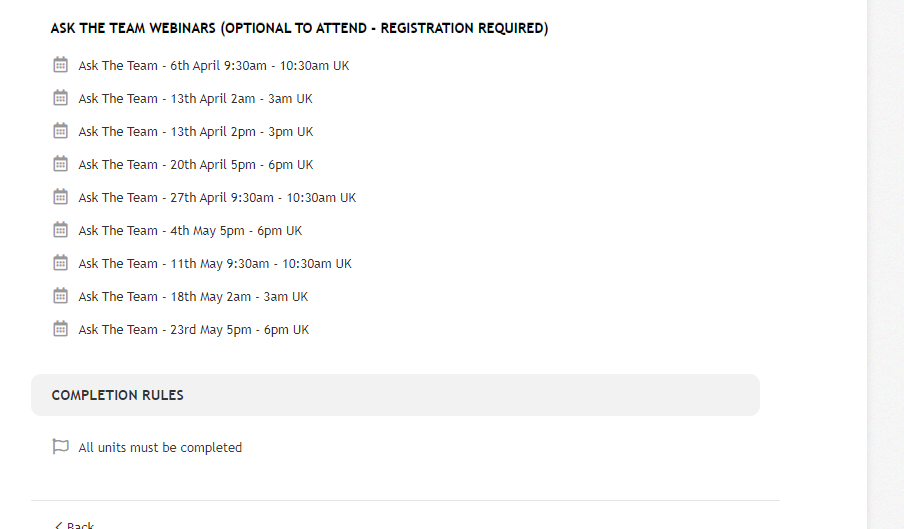Click calendar icon for 6th April webinar
Image resolution: width=904 pixels, height=529 pixels.
(61, 65)
